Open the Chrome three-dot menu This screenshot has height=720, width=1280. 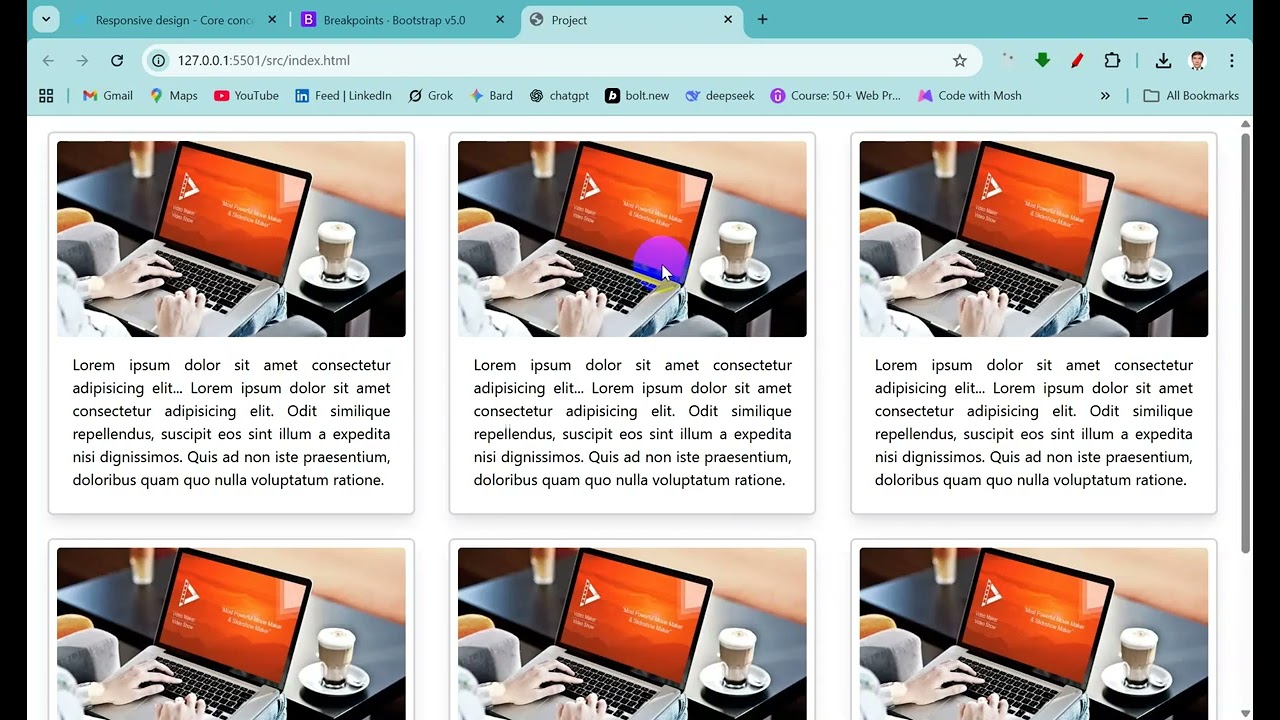click(1232, 61)
